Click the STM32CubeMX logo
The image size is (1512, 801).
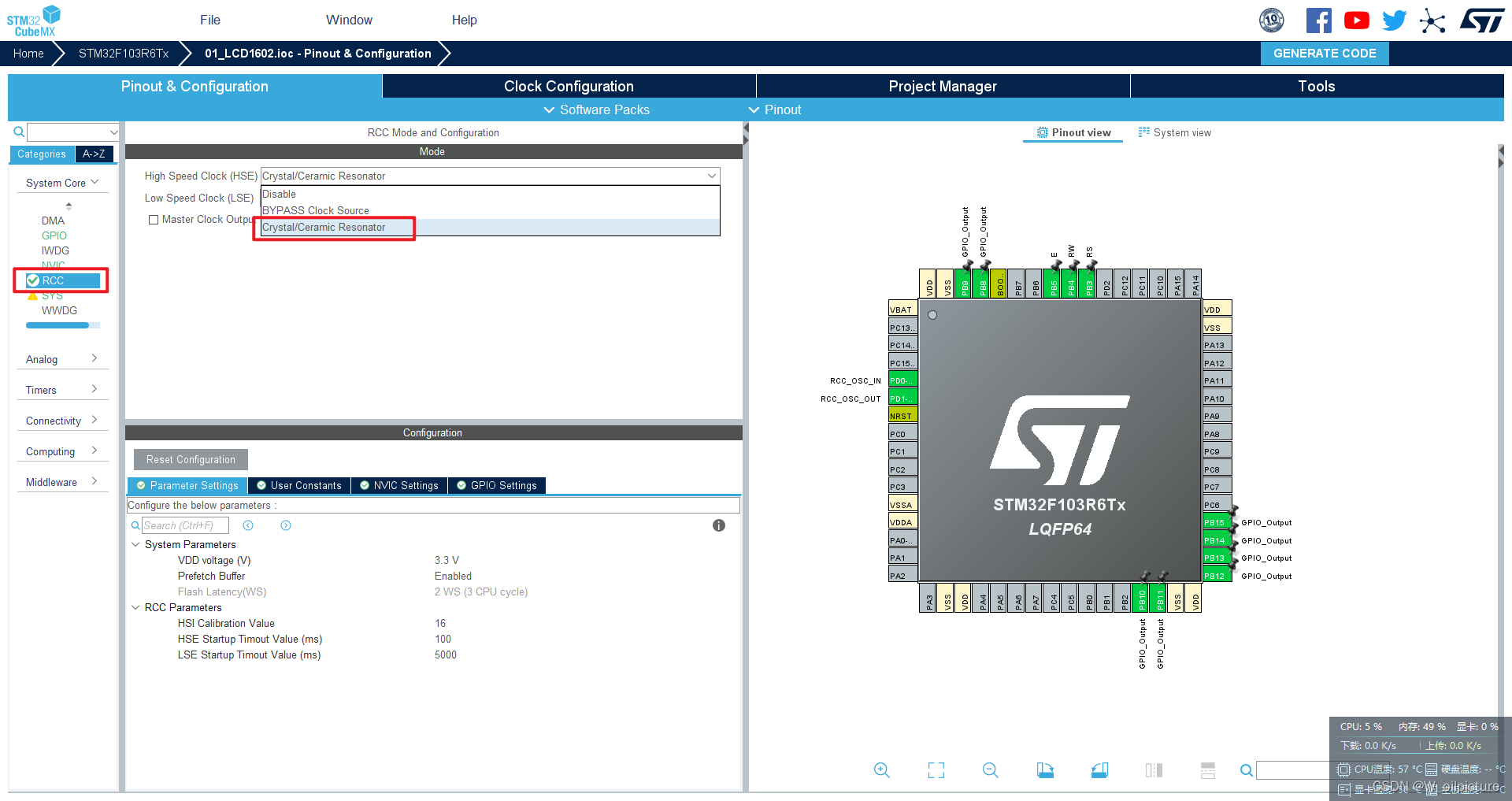[34, 20]
